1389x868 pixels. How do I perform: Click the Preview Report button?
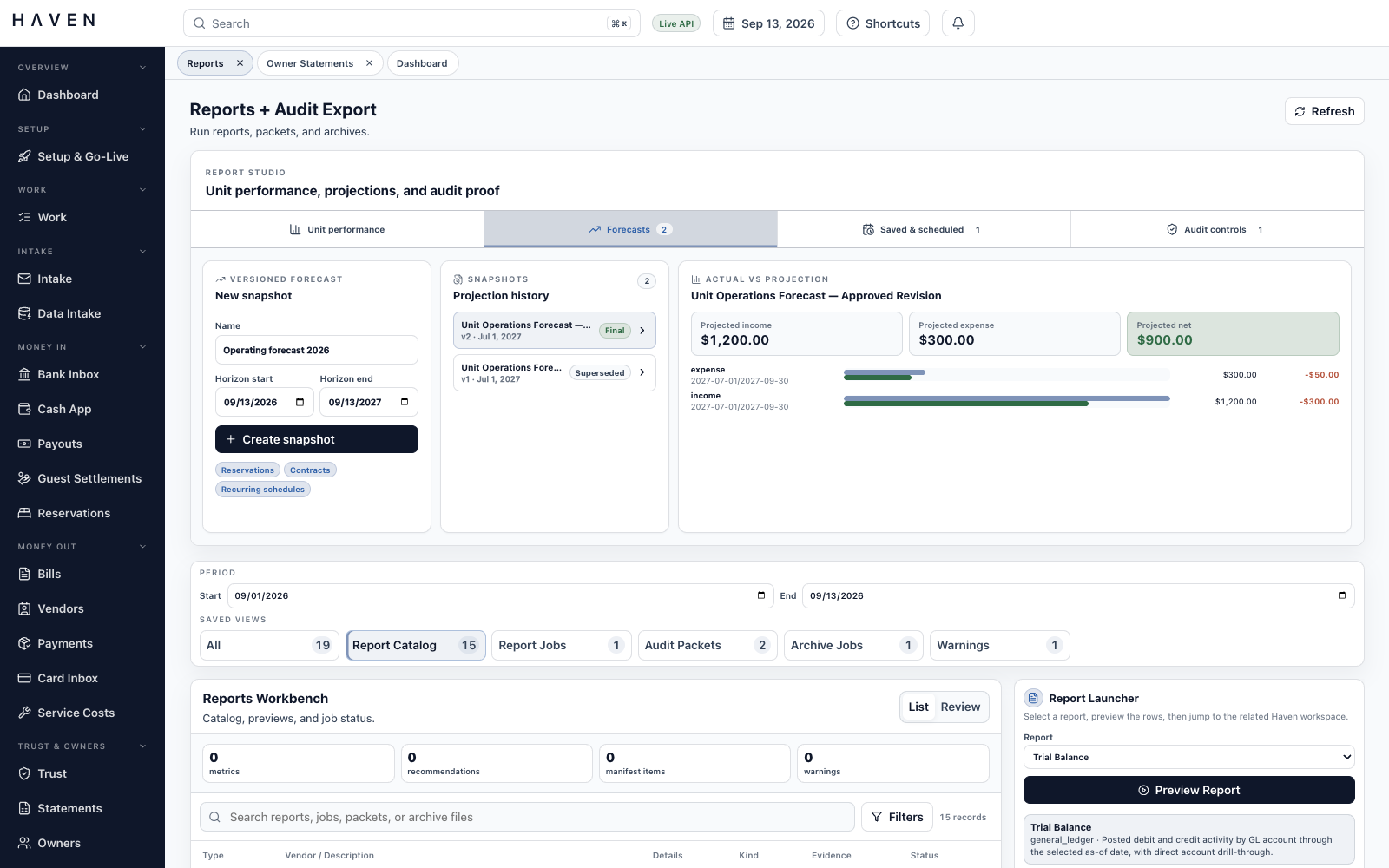point(1188,790)
